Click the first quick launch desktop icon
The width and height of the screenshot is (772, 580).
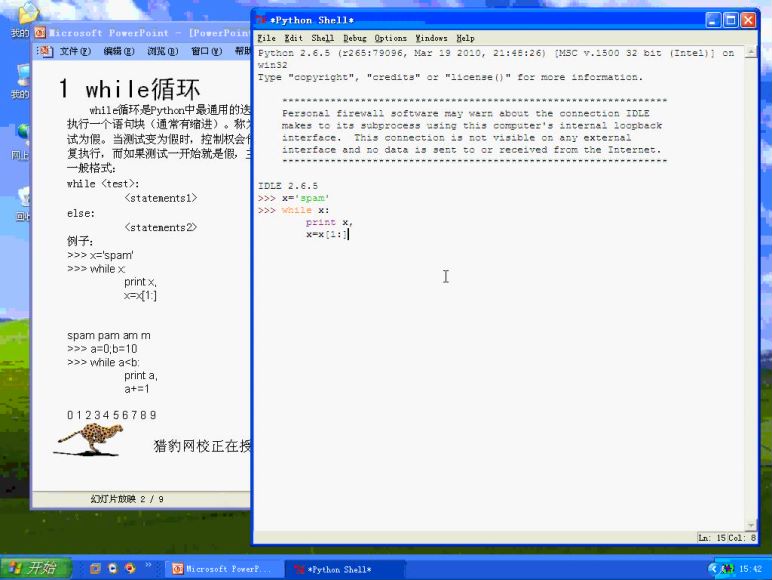click(95, 569)
